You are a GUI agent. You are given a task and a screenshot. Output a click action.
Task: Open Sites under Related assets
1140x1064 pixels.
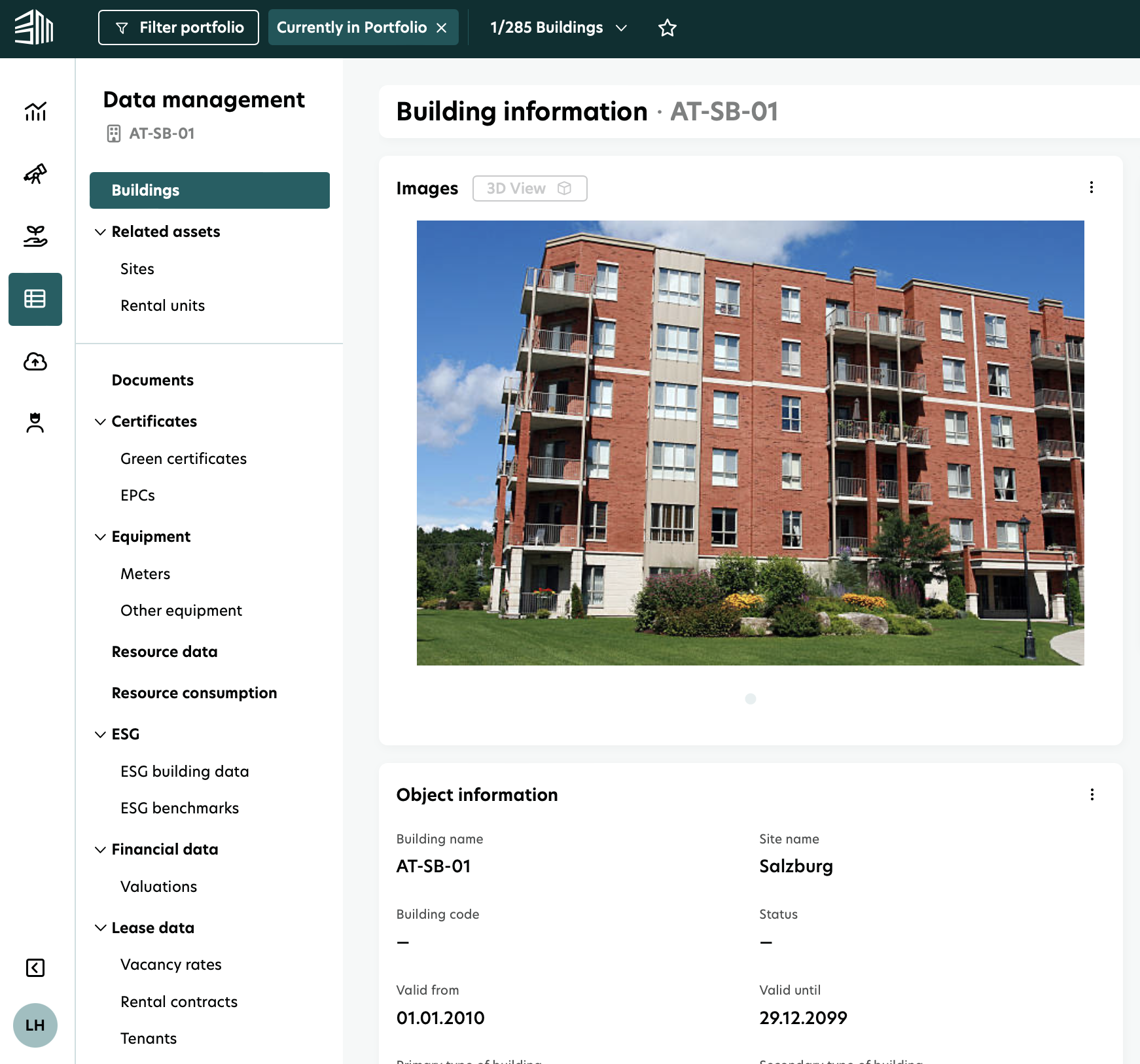pyautogui.click(x=137, y=269)
